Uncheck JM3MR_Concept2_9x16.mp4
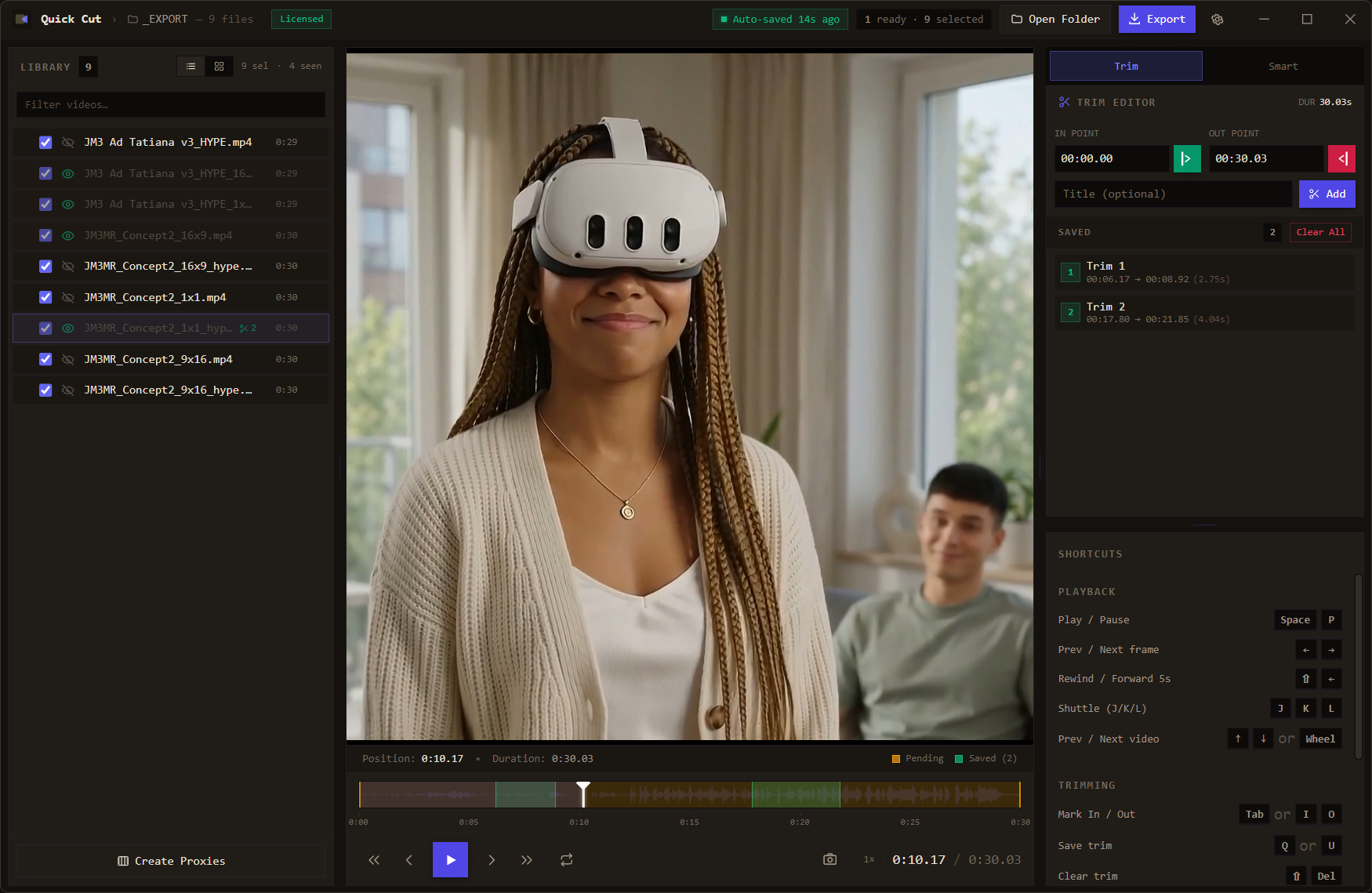This screenshot has width=1372, height=893. 45,359
